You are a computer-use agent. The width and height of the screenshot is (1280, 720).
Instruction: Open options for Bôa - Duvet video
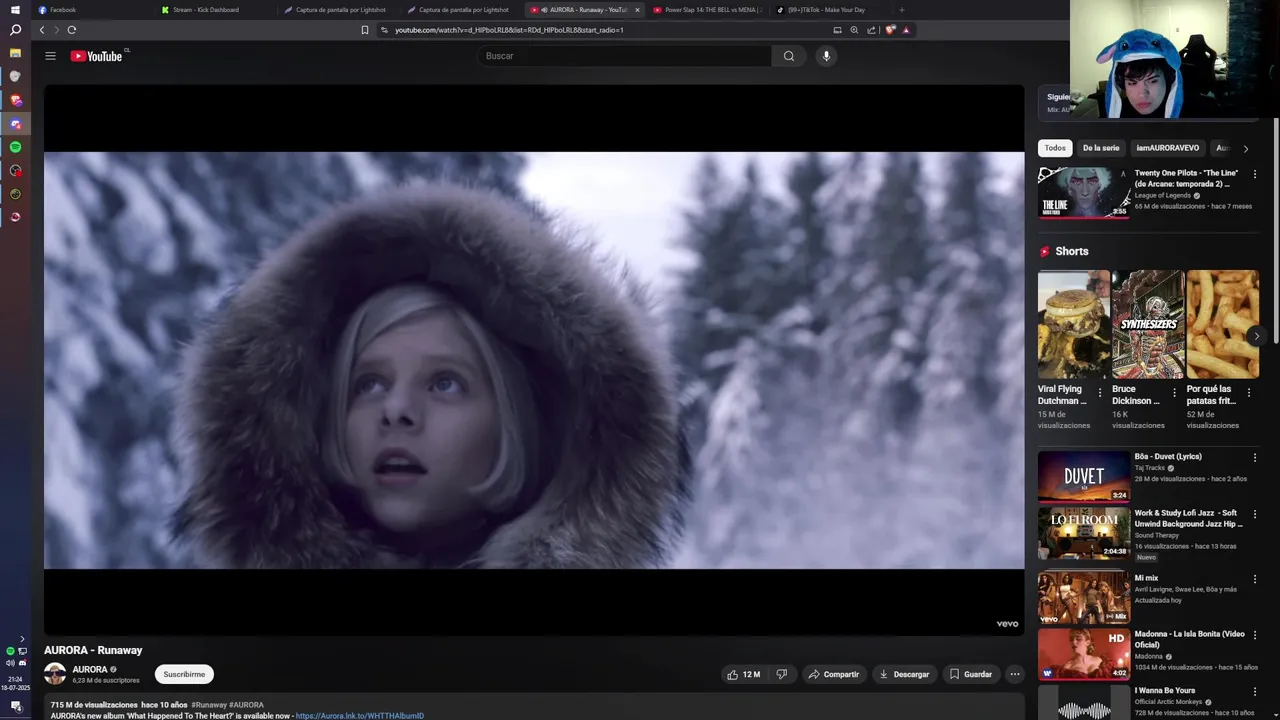tap(1255, 458)
